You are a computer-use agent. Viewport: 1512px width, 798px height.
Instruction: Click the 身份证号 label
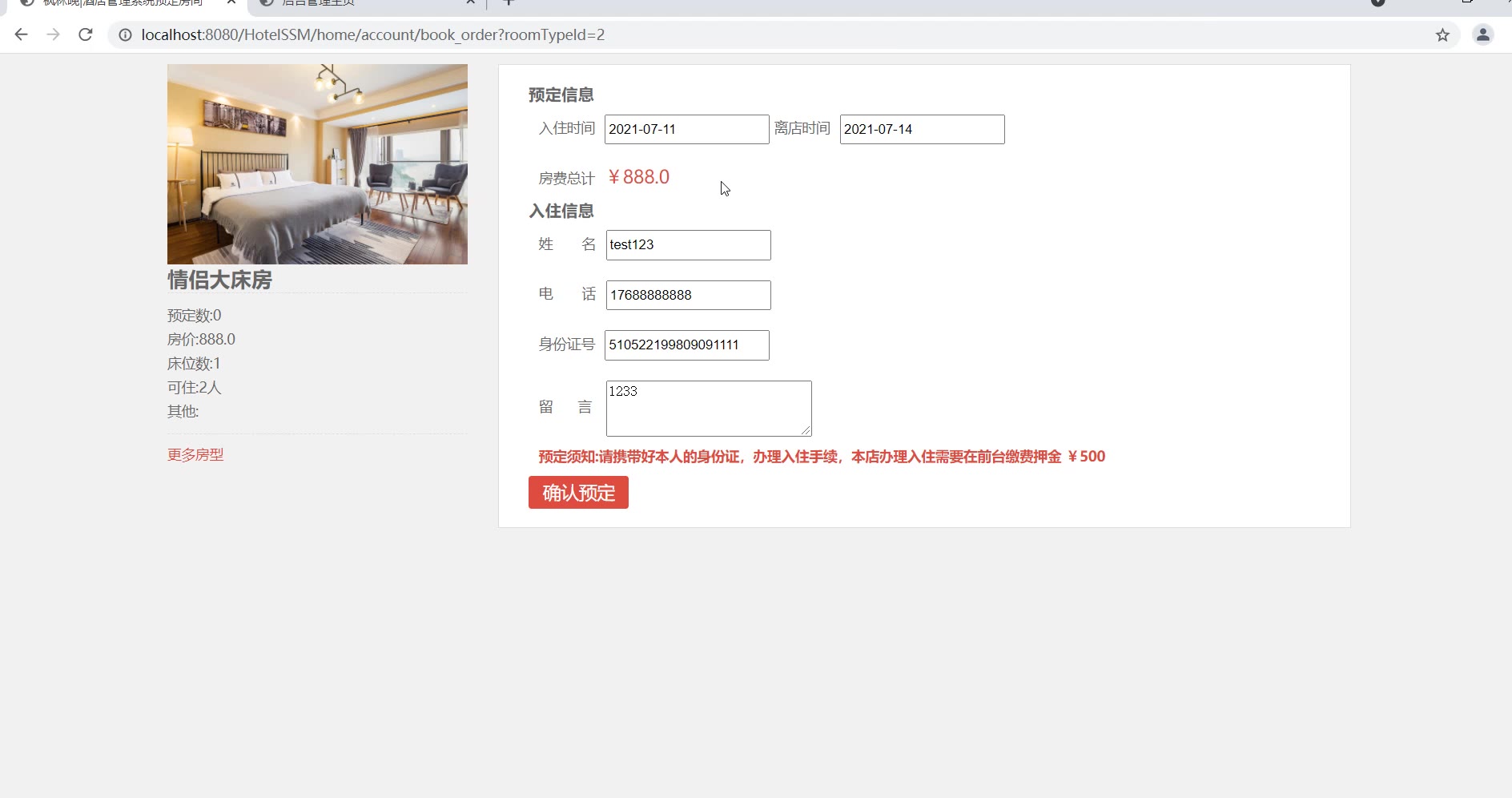(567, 345)
